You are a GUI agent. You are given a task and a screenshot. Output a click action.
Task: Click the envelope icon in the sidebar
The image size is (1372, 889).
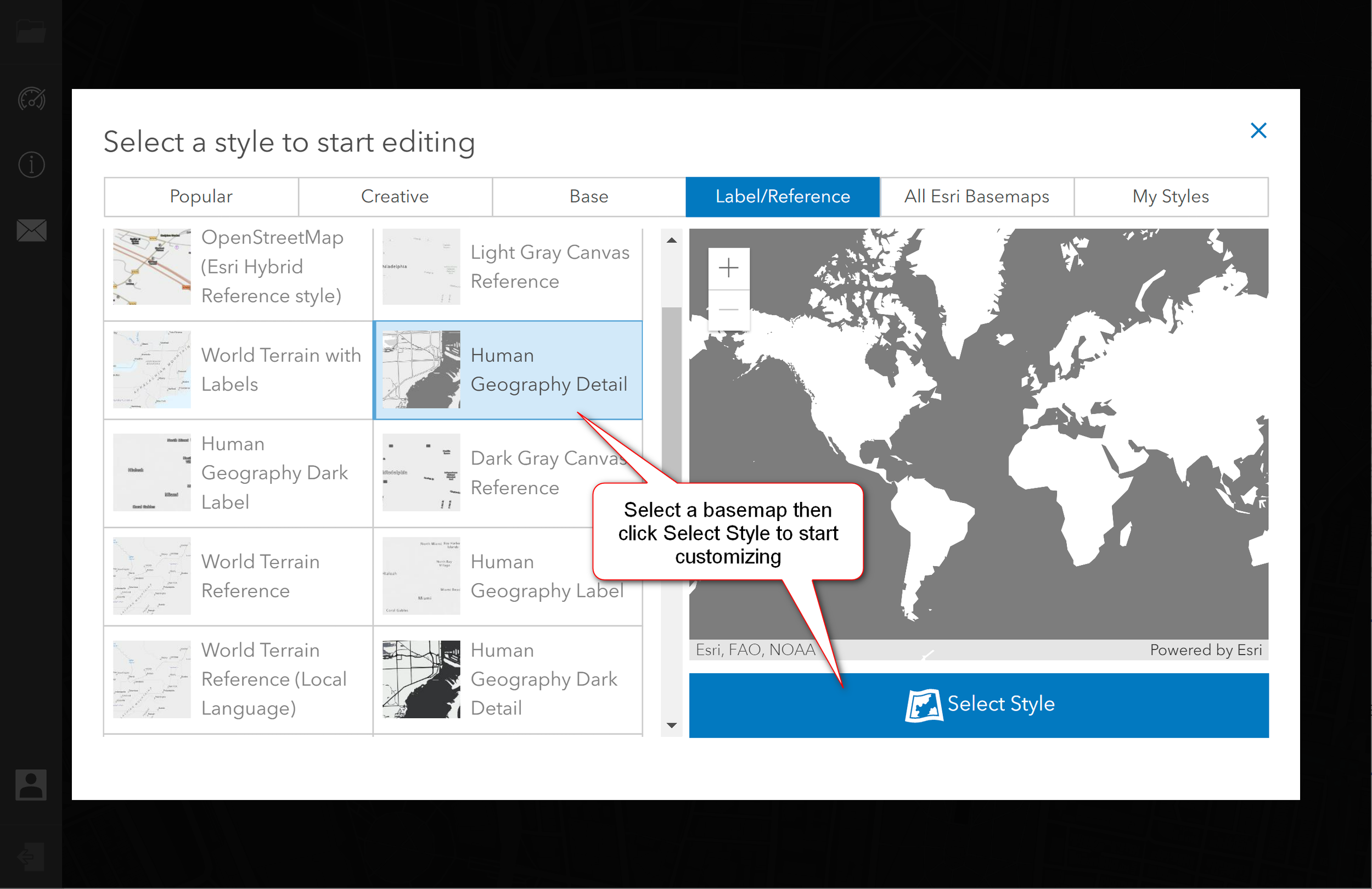point(31,230)
